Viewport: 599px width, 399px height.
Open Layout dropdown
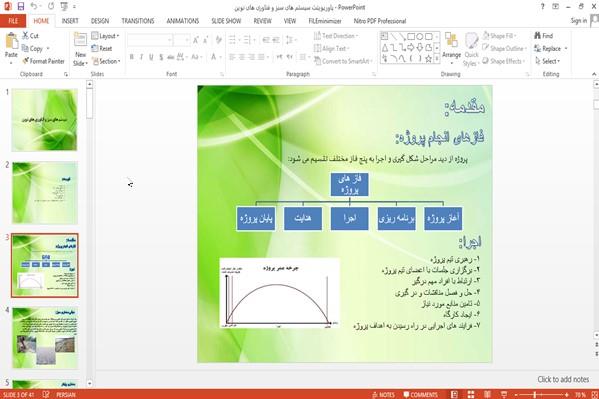[x=105, y=36]
